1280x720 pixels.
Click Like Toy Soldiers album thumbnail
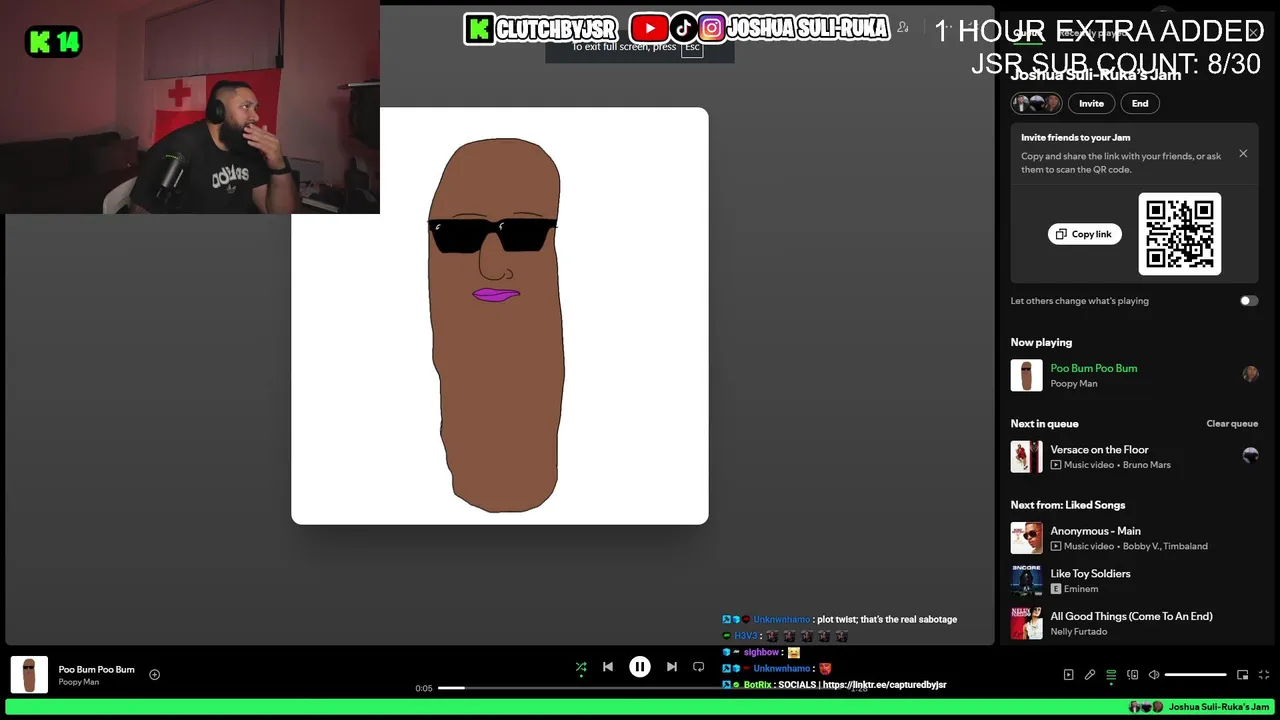[x=1026, y=581]
